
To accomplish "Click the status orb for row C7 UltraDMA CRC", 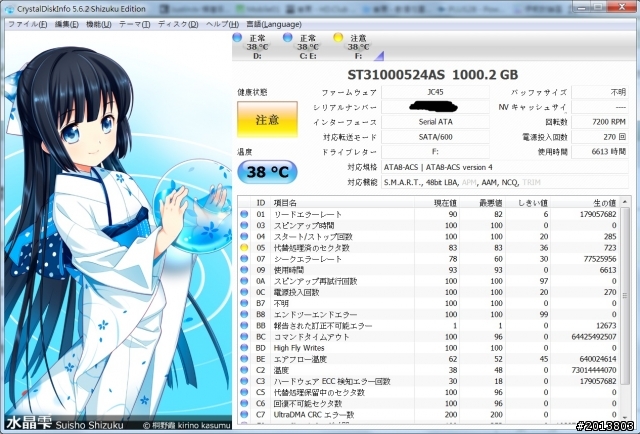I will click(244, 414).
